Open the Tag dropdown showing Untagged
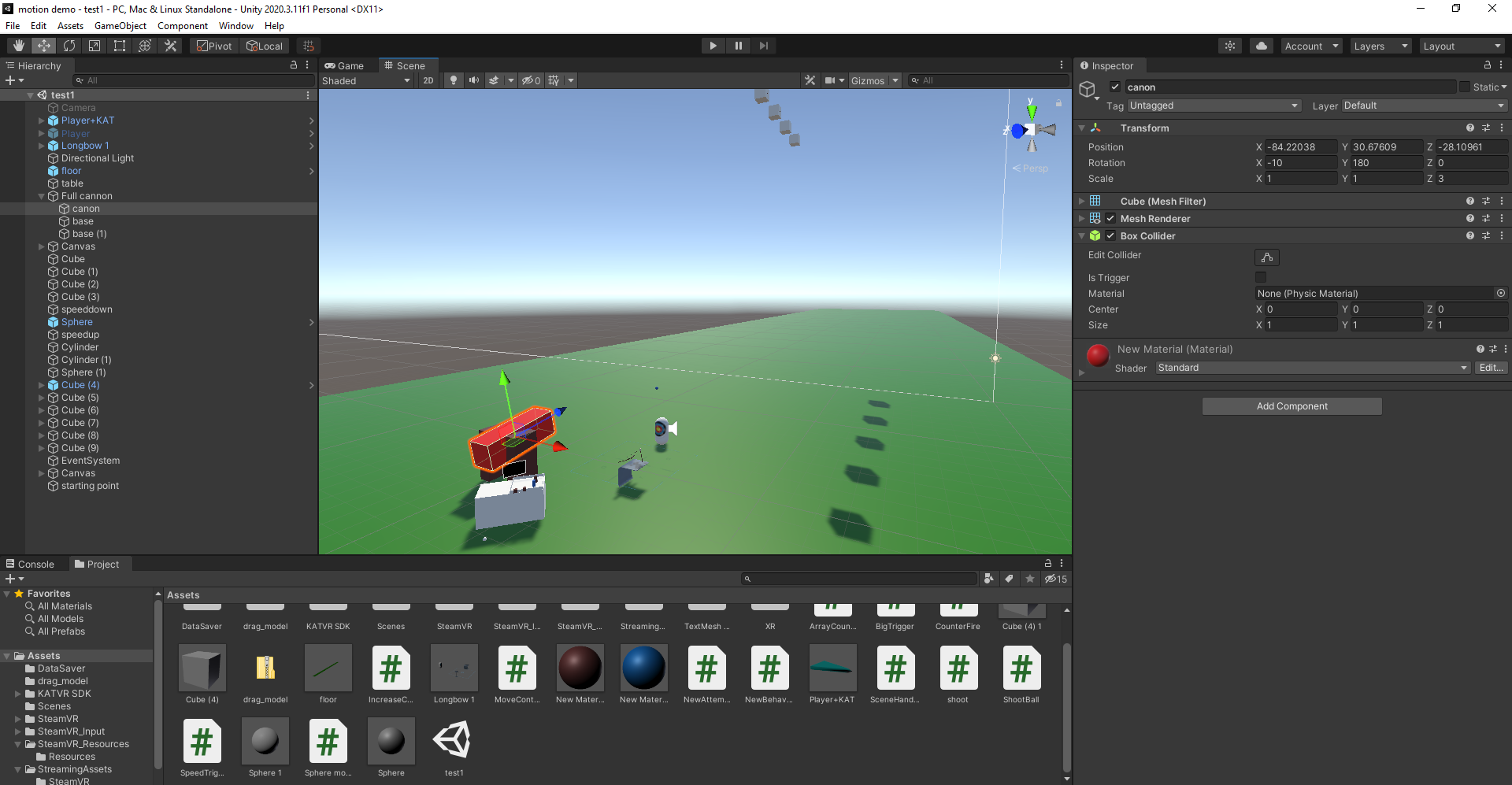The width and height of the screenshot is (1512, 785). coord(1213,106)
